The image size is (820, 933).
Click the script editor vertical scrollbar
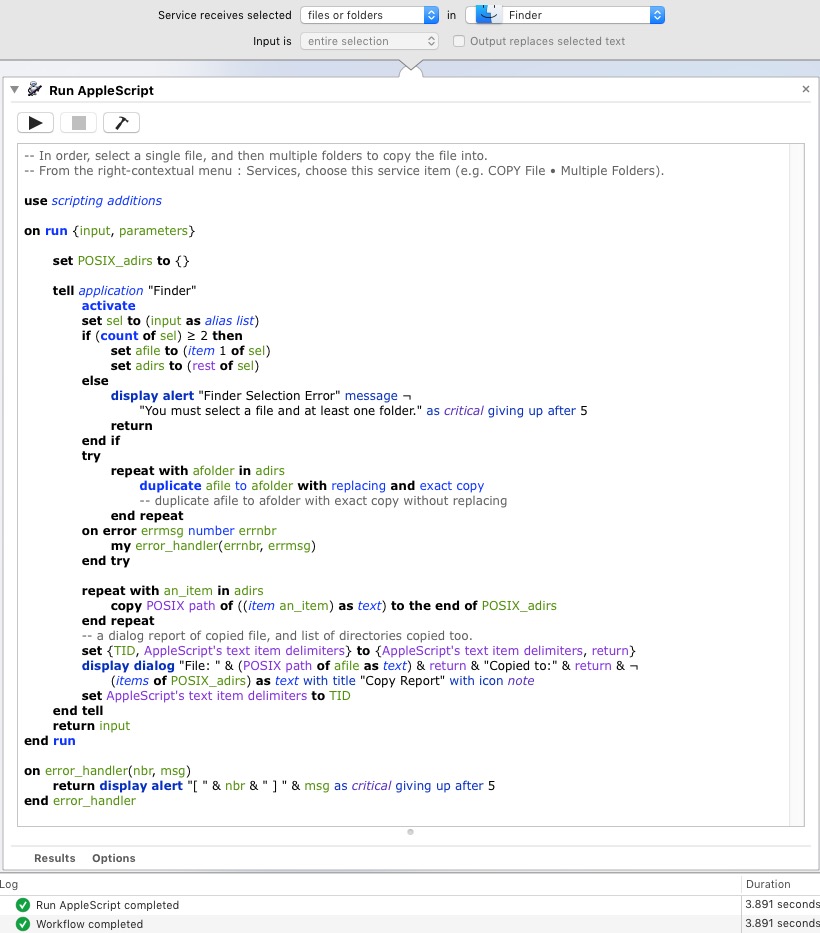click(x=796, y=484)
